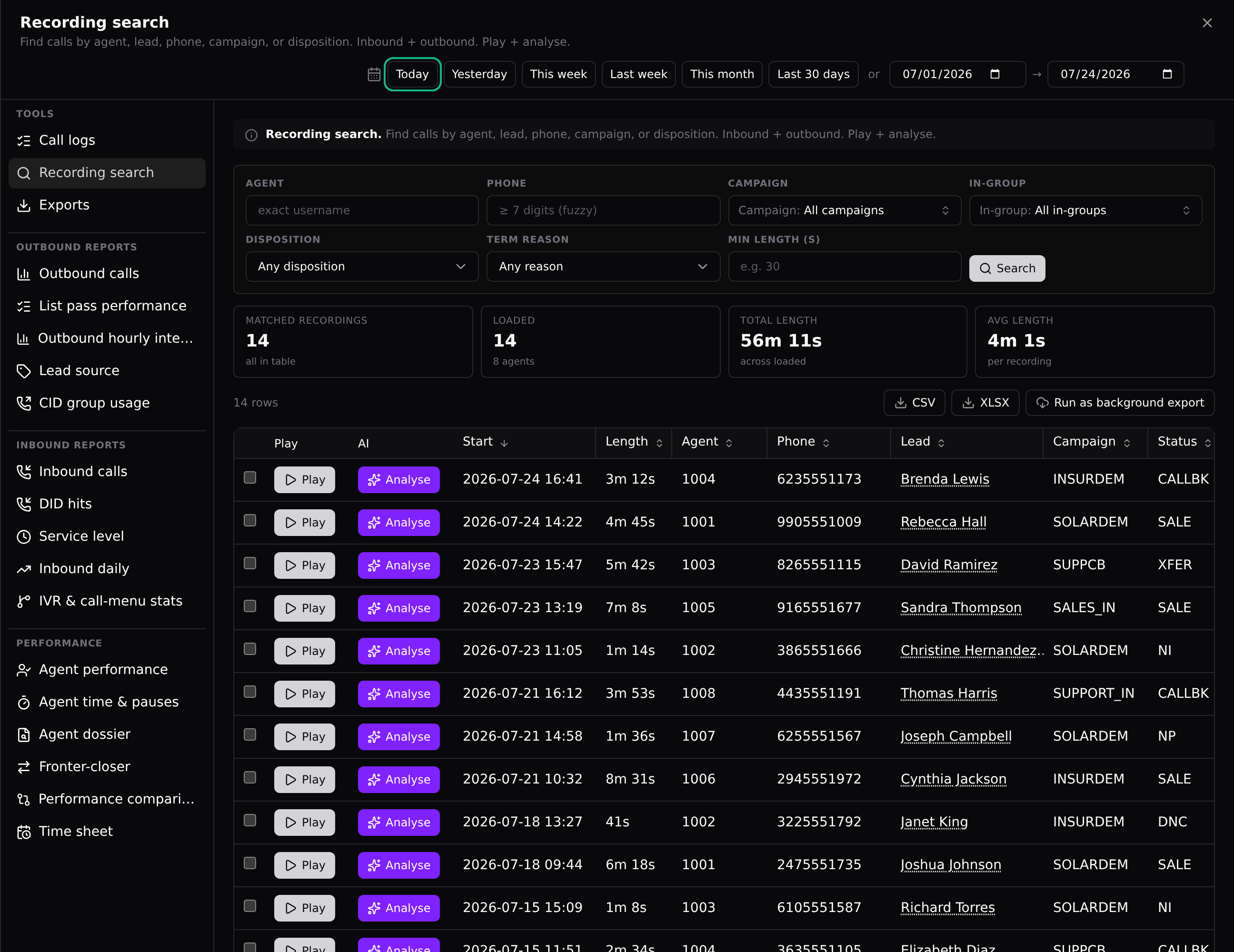Filter by This month preset
The image size is (1234, 952).
pos(722,74)
